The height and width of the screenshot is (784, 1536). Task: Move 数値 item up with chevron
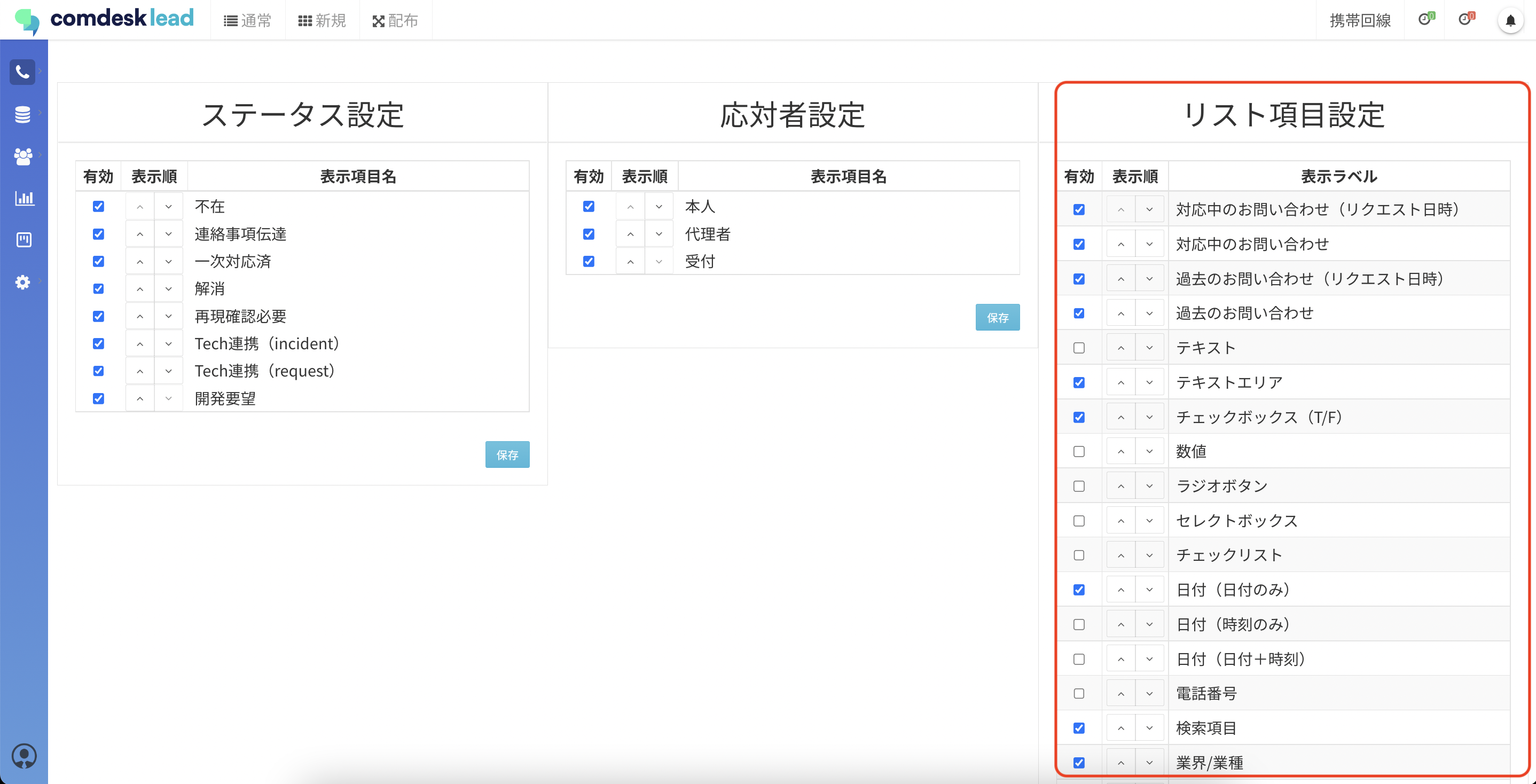[x=1120, y=451]
